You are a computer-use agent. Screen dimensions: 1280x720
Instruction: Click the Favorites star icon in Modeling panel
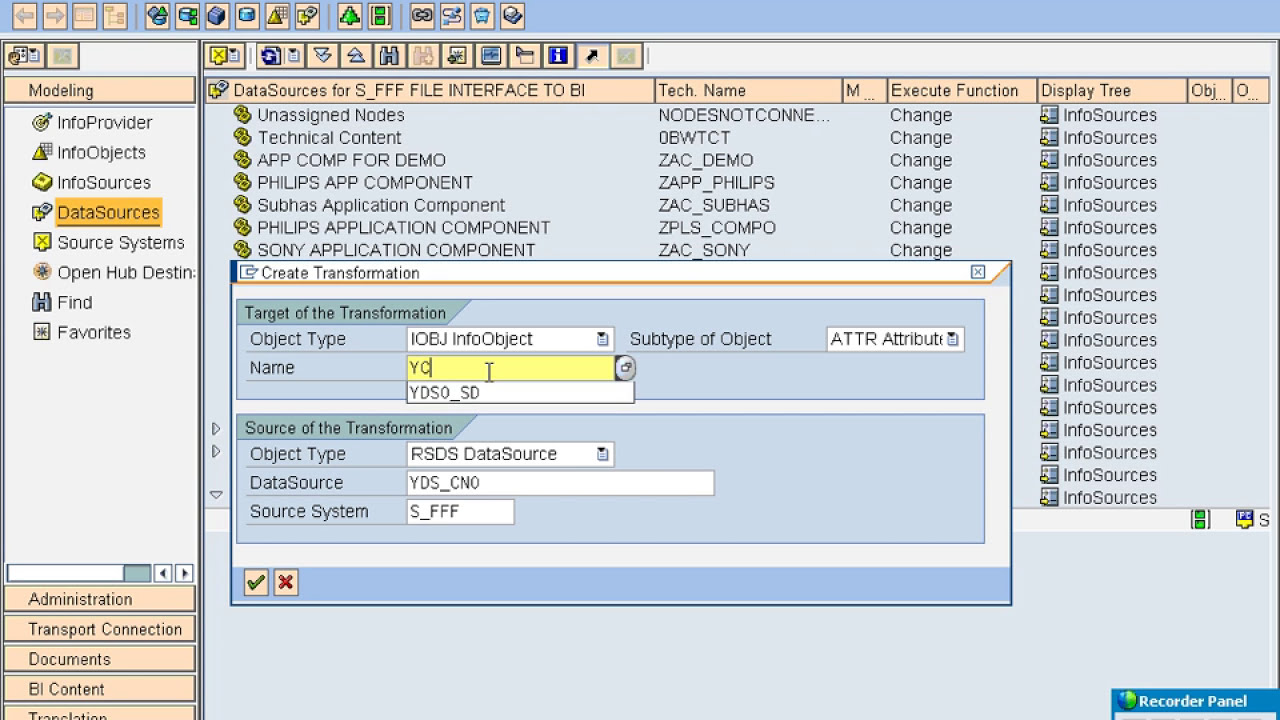coord(42,332)
